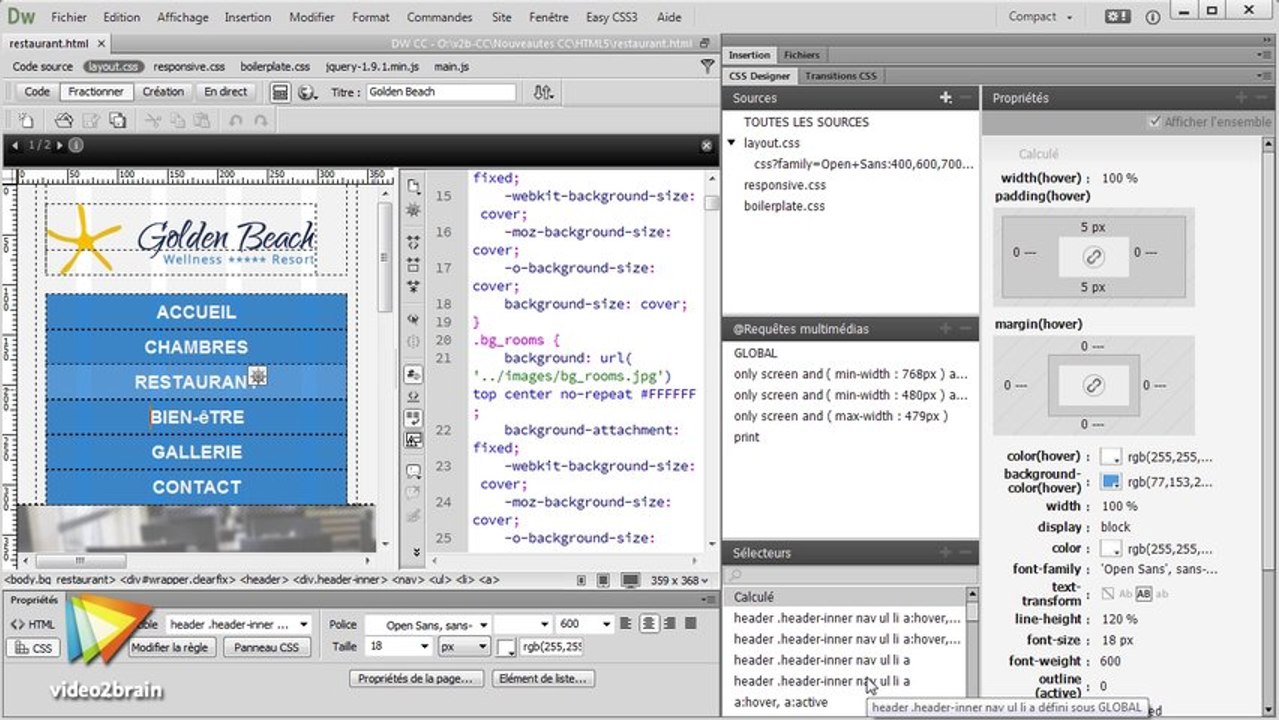Click align right icon in Propriétés panel
This screenshot has height=720, width=1279.
click(x=669, y=623)
